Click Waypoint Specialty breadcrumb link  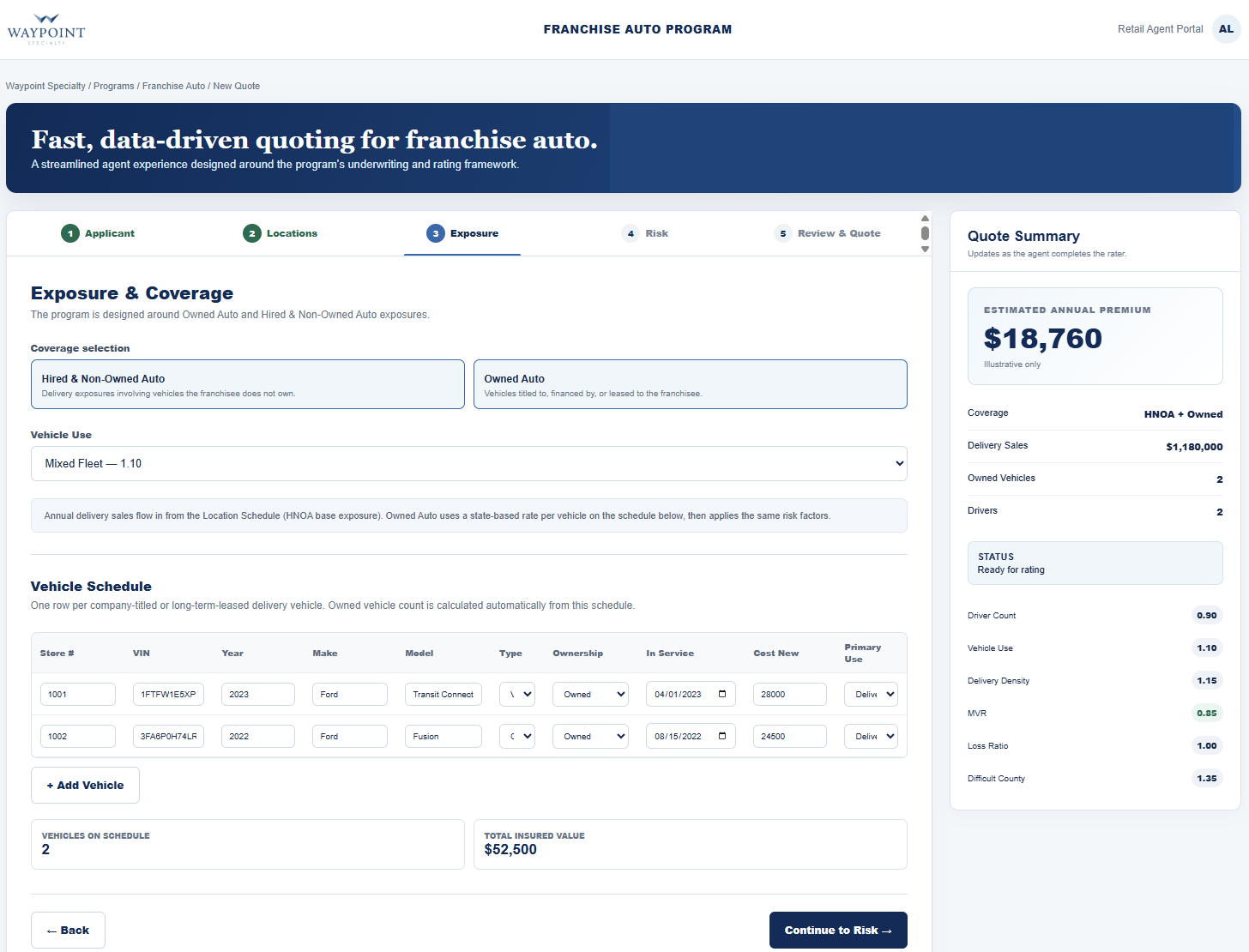click(x=45, y=86)
